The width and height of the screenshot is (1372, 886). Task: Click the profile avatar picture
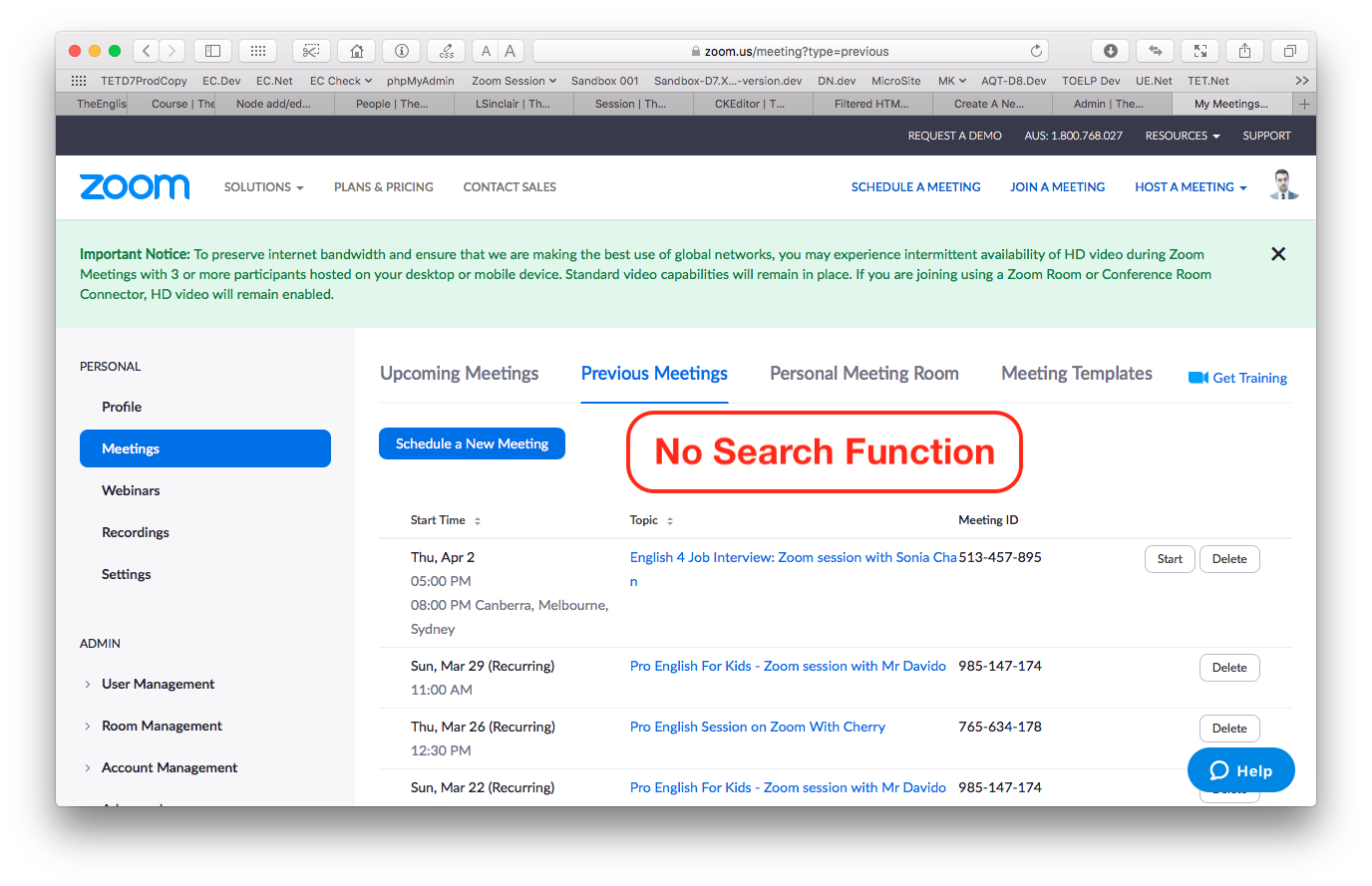point(1282,185)
